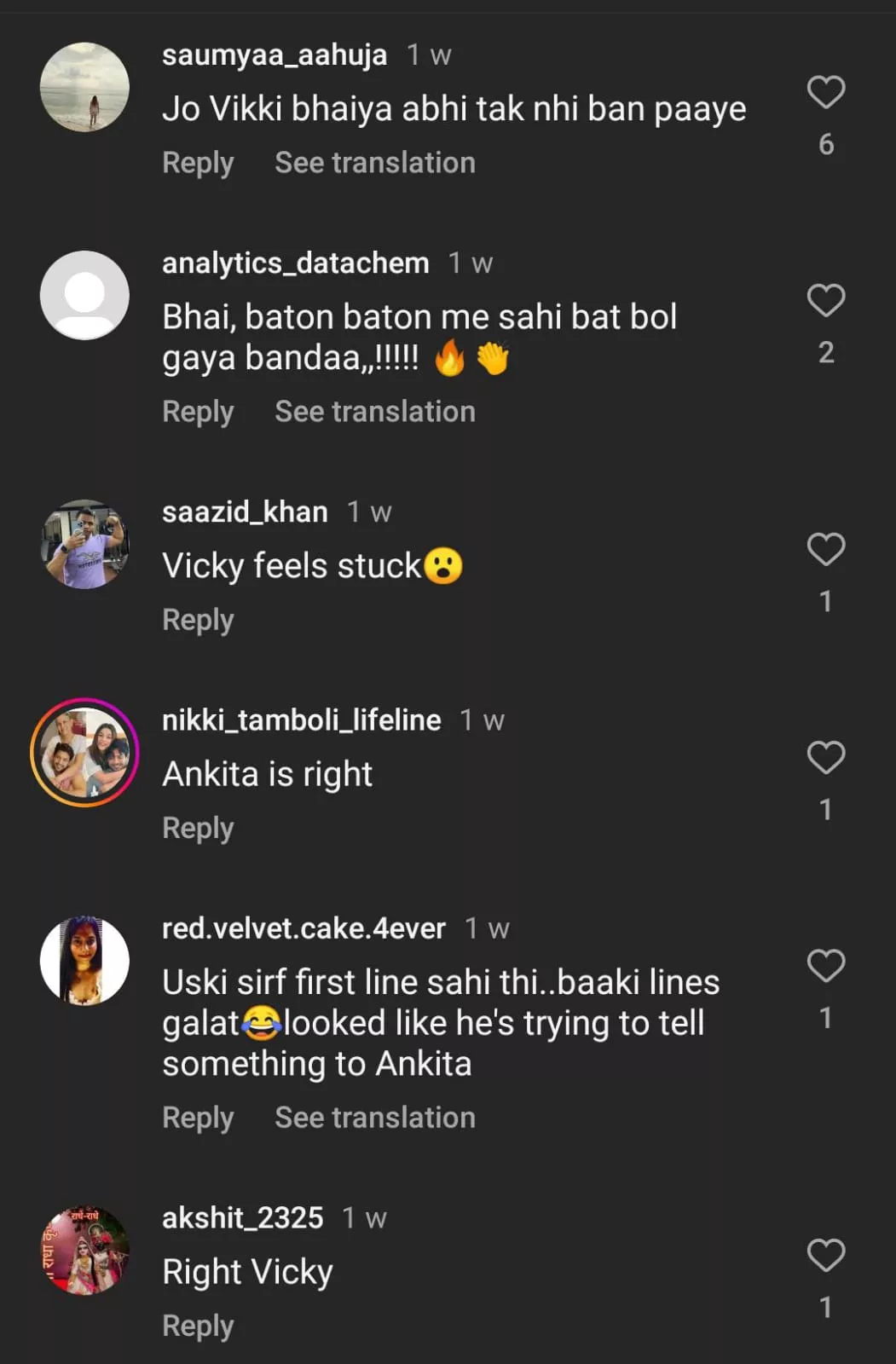Open saazid_khan's profile photo
This screenshot has width=896, height=1364.
coord(85,544)
